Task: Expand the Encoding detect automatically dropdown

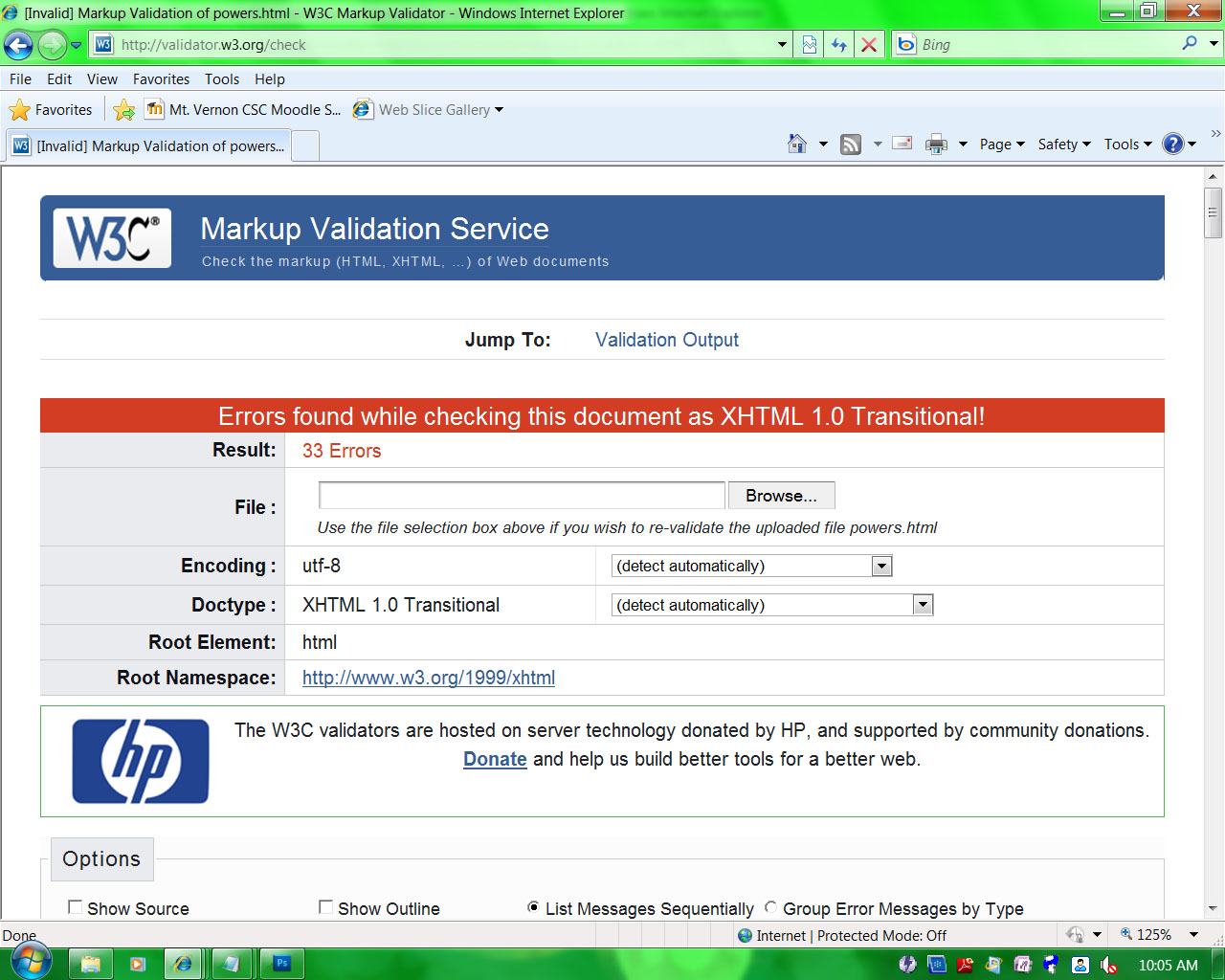Action: click(881, 567)
